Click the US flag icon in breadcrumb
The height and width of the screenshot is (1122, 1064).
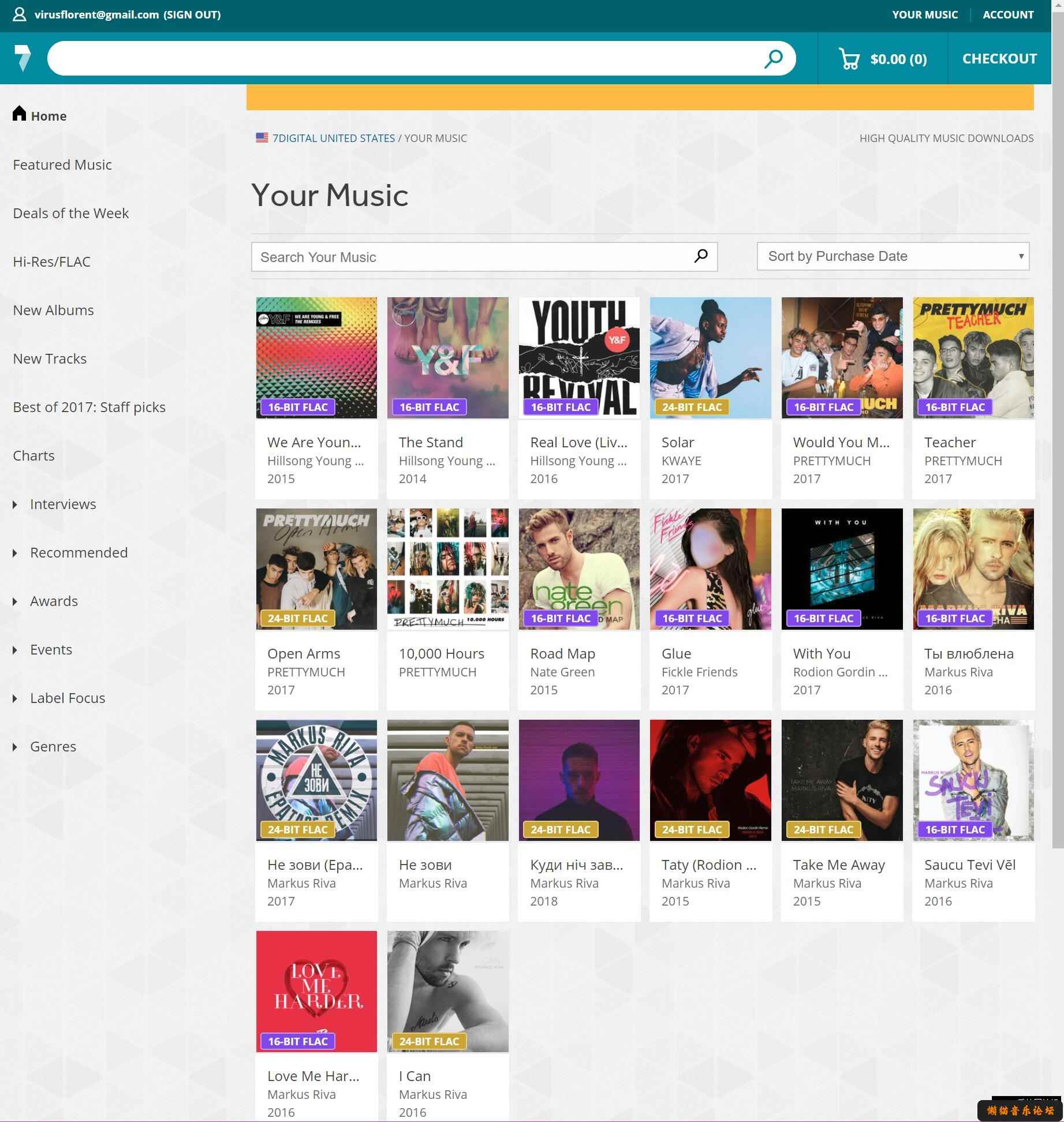(x=262, y=138)
